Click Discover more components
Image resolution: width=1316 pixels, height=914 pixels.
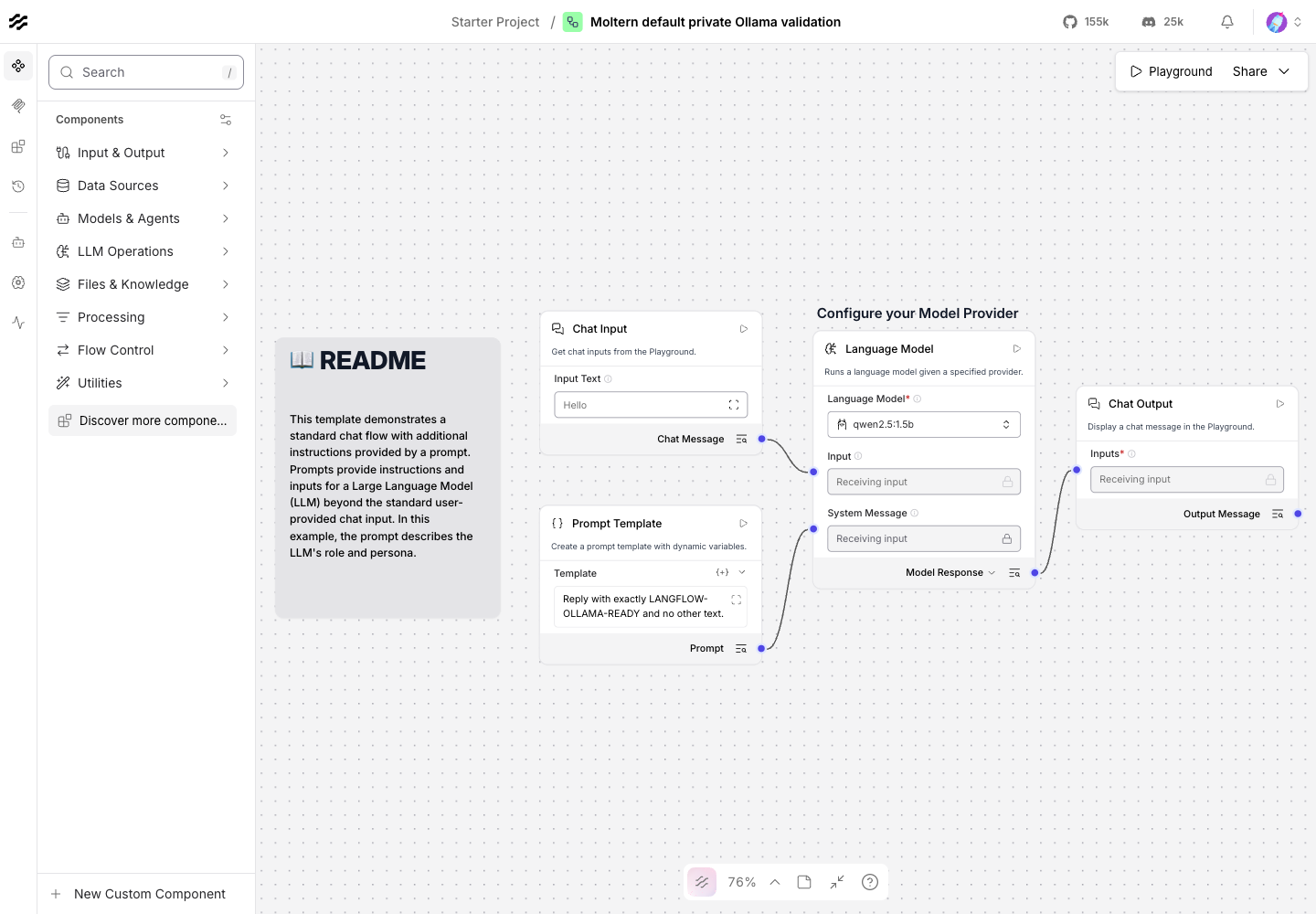143,420
